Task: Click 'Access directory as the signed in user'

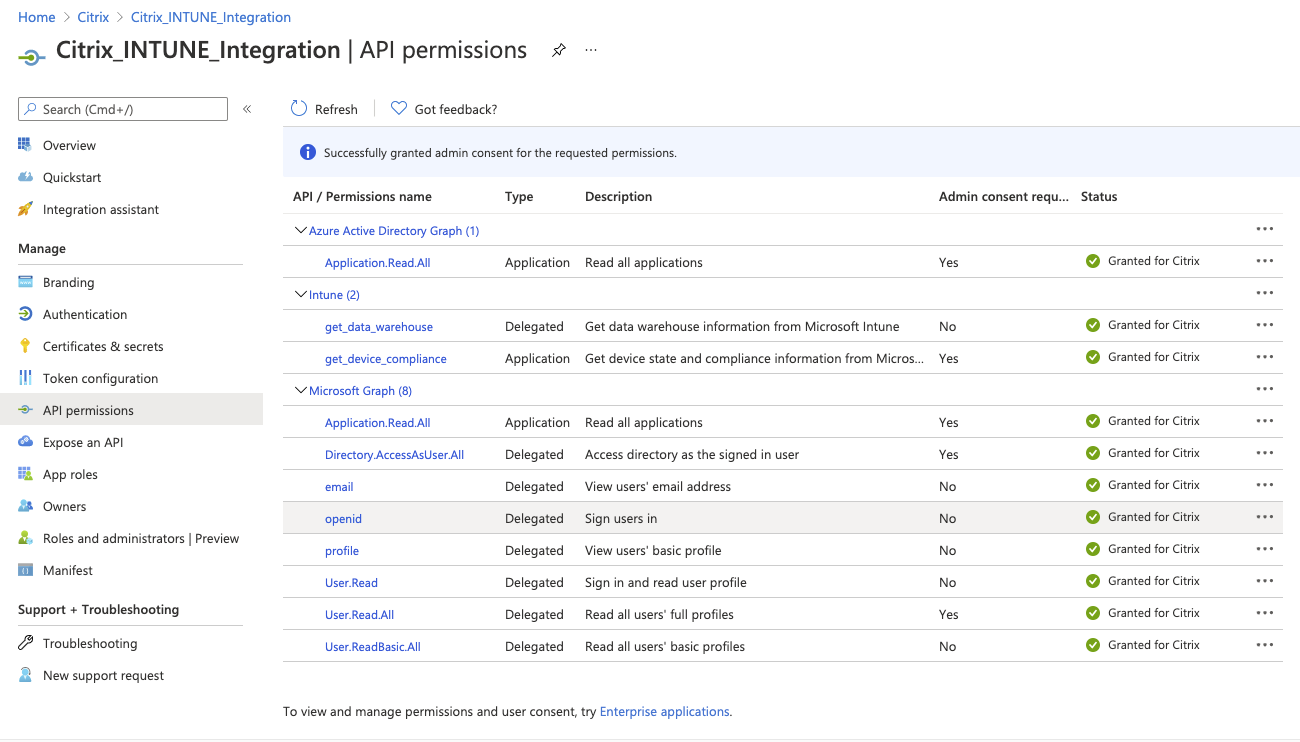Action: point(692,455)
